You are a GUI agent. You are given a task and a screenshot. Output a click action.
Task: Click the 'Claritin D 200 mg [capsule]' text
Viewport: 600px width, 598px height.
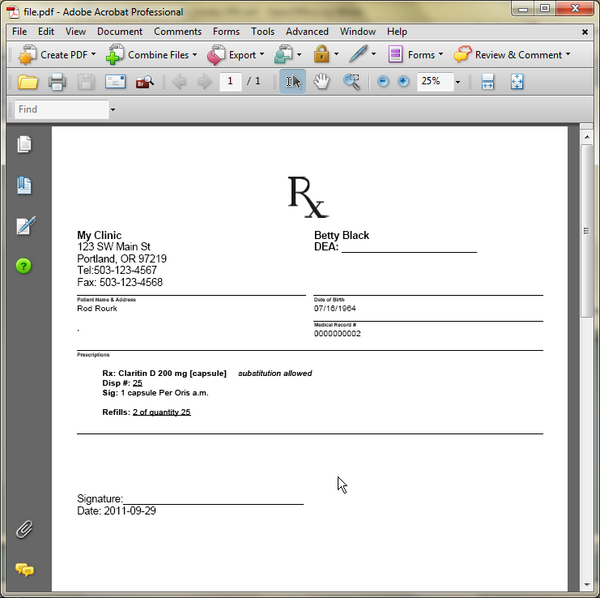(x=172, y=373)
